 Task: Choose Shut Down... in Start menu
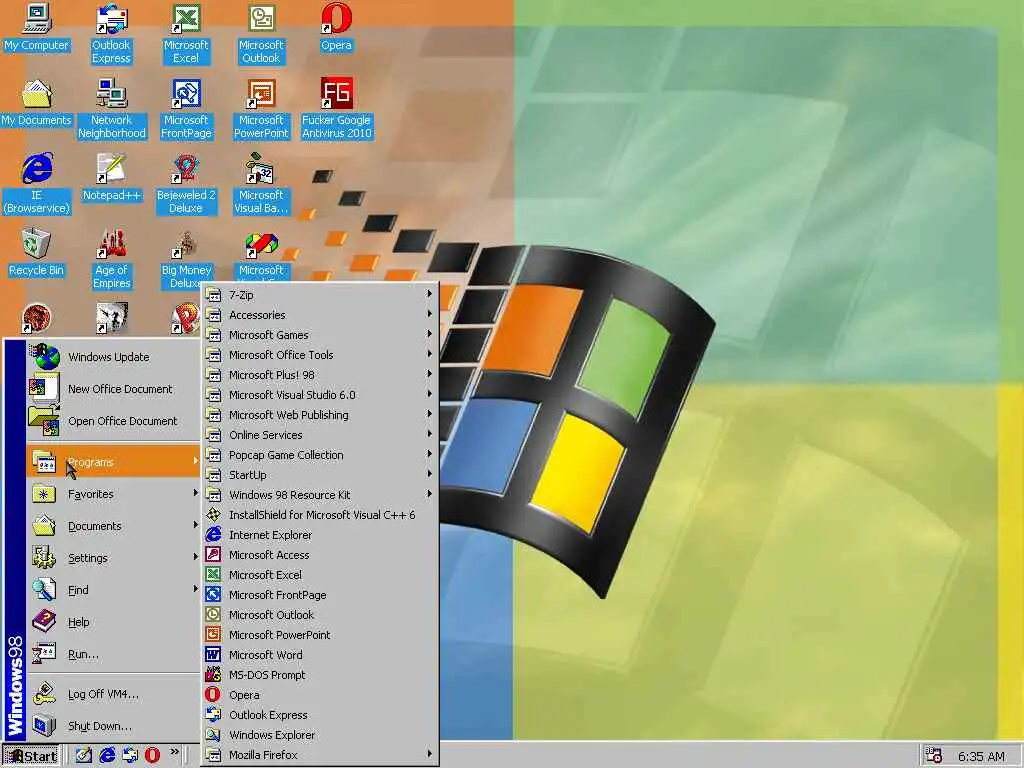click(x=113, y=726)
